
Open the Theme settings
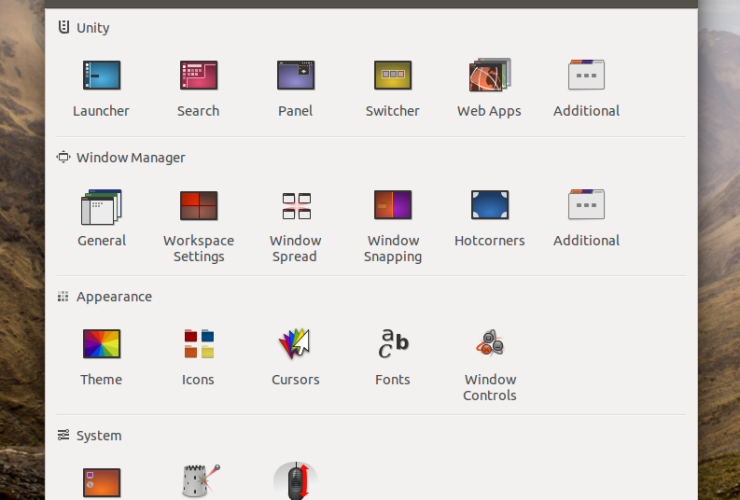[x=101, y=345]
